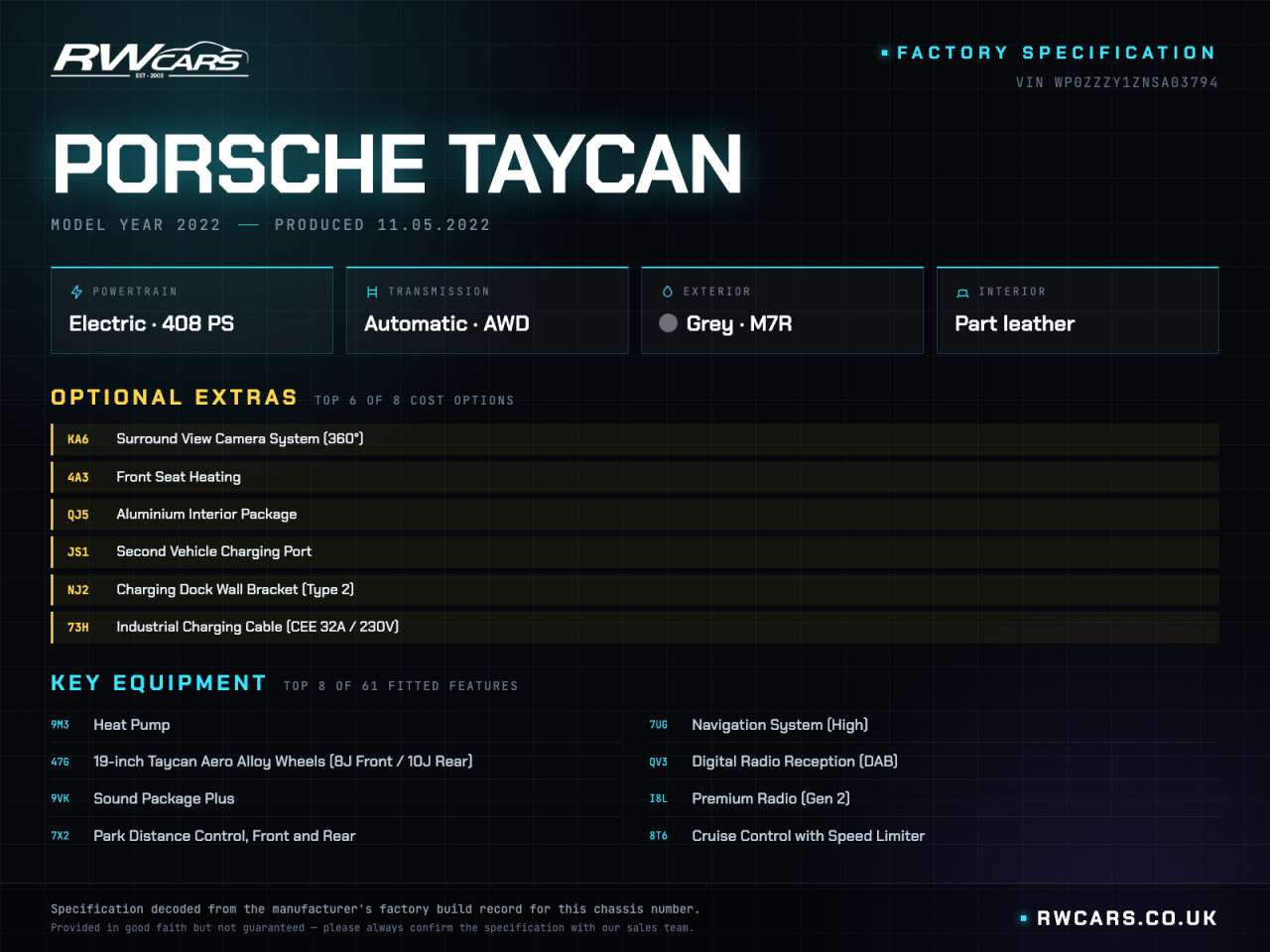Click the Provided in good faith note
The image size is (1270, 952).
372,928
